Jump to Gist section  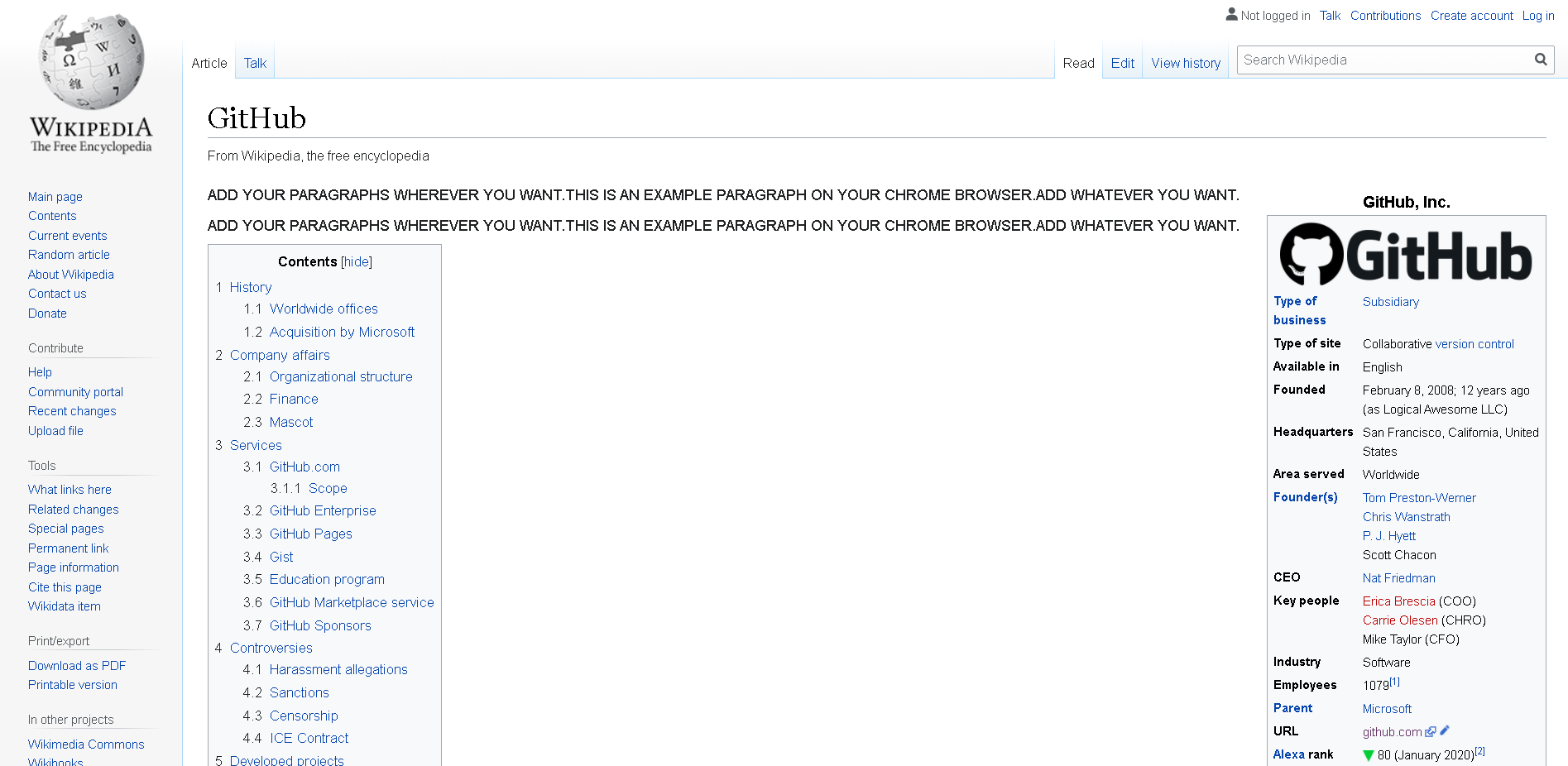click(281, 557)
